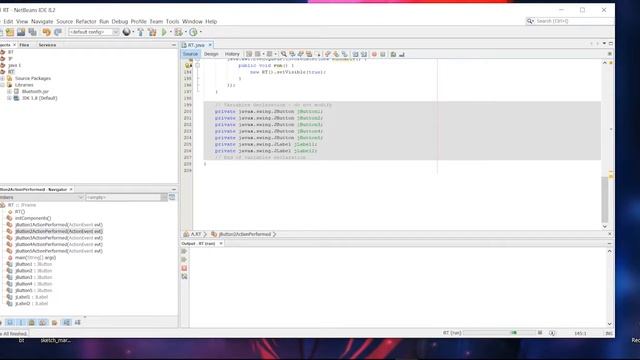The image size is (640, 360).
Task: Click the Undo toolbar icon
Action: tap(47, 32)
